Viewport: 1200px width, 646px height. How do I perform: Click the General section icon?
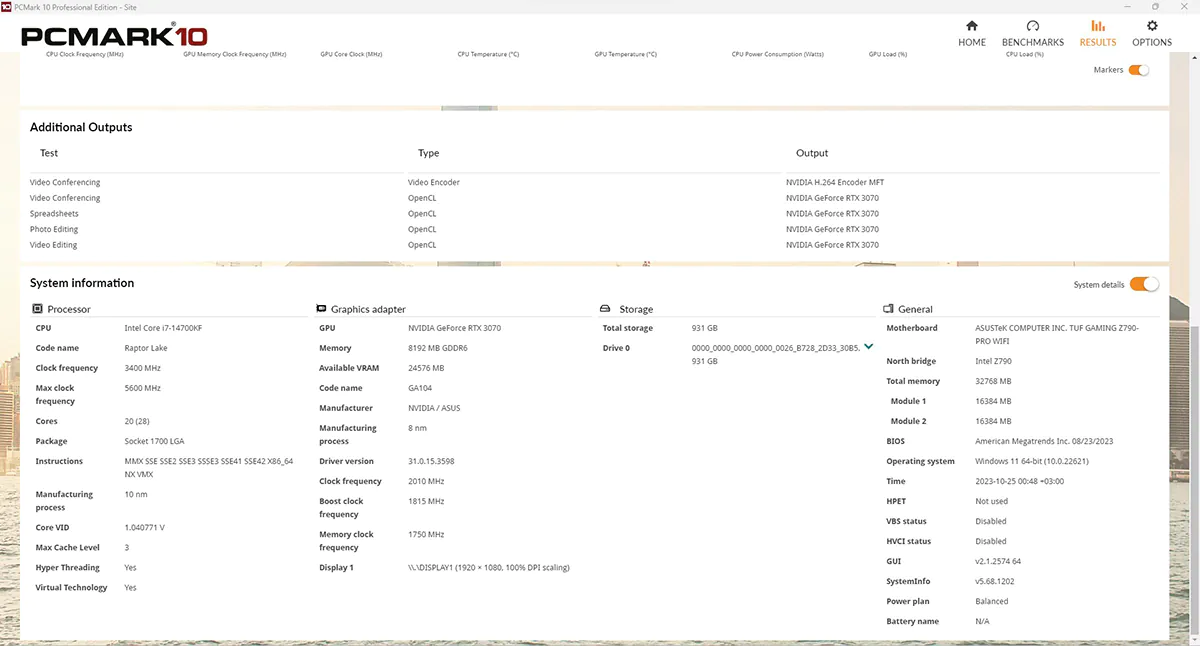tap(888, 309)
